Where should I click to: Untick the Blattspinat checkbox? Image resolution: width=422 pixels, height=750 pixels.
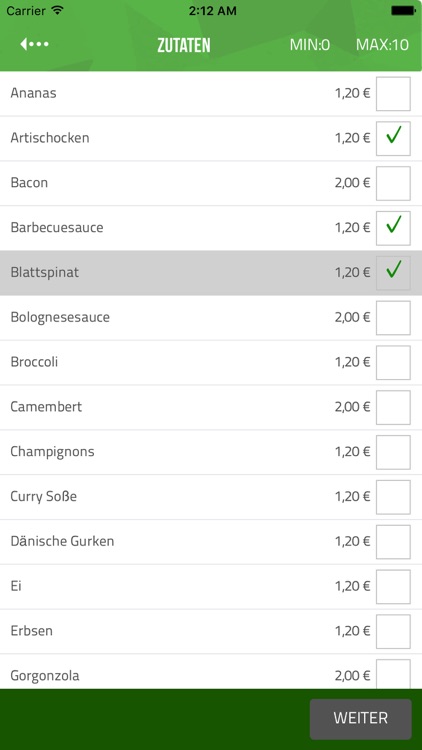click(x=393, y=273)
